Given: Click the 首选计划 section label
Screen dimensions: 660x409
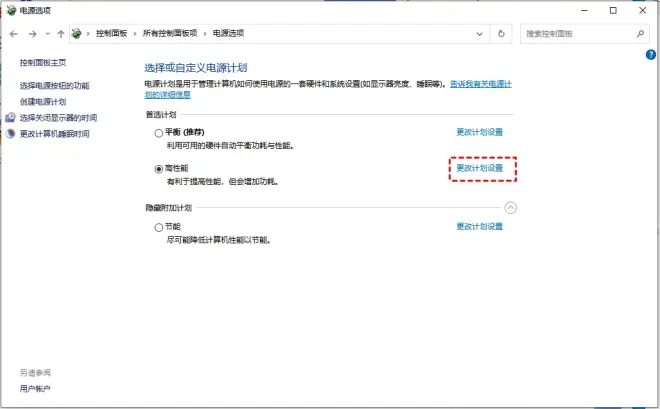Looking at the screenshot, I should click(161, 114).
